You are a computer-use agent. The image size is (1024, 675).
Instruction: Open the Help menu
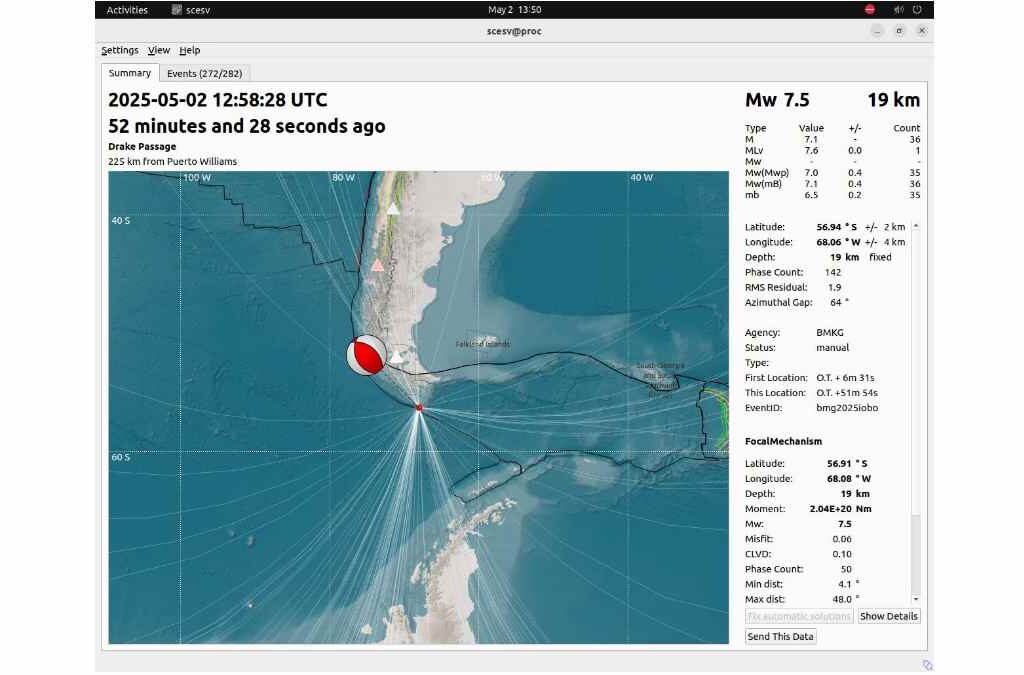click(189, 50)
